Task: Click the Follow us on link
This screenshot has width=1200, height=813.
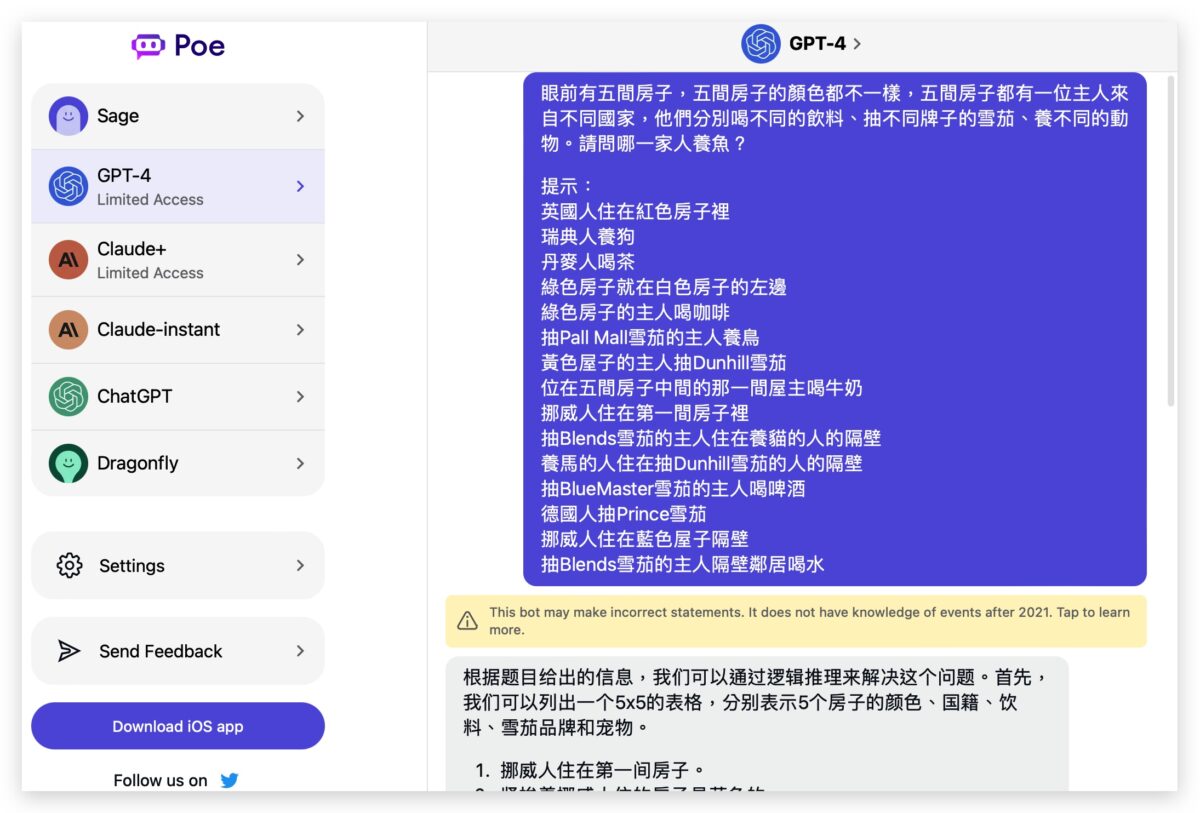Action: (160, 781)
